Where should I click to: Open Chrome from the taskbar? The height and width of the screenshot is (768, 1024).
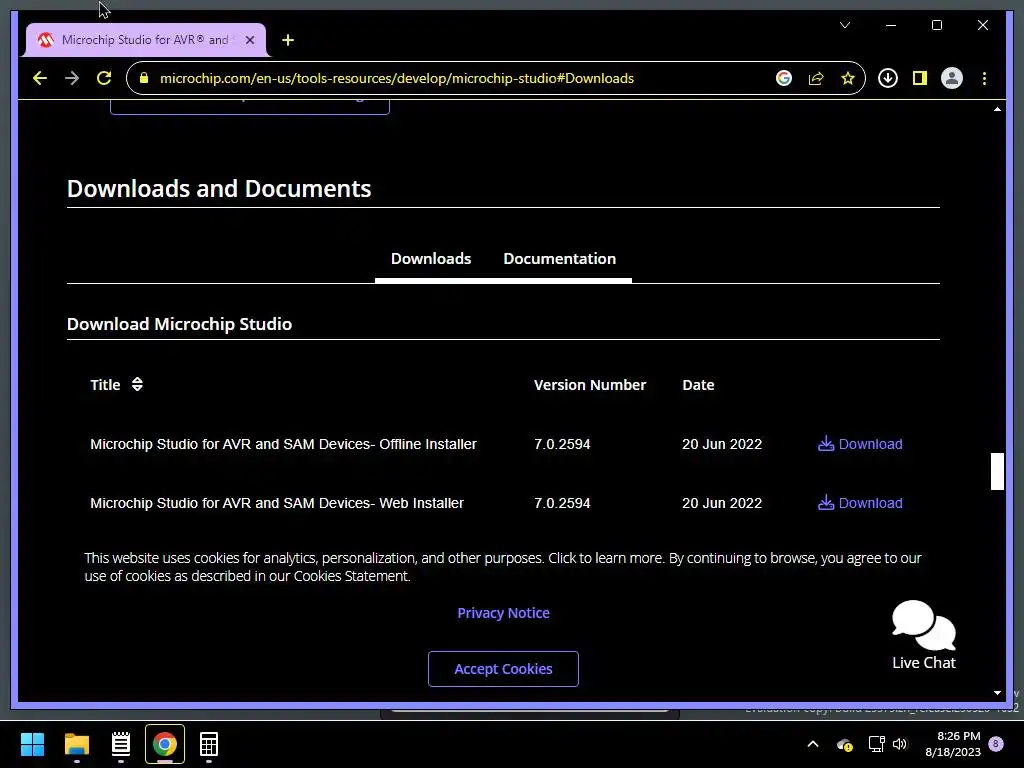(x=165, y=744)
